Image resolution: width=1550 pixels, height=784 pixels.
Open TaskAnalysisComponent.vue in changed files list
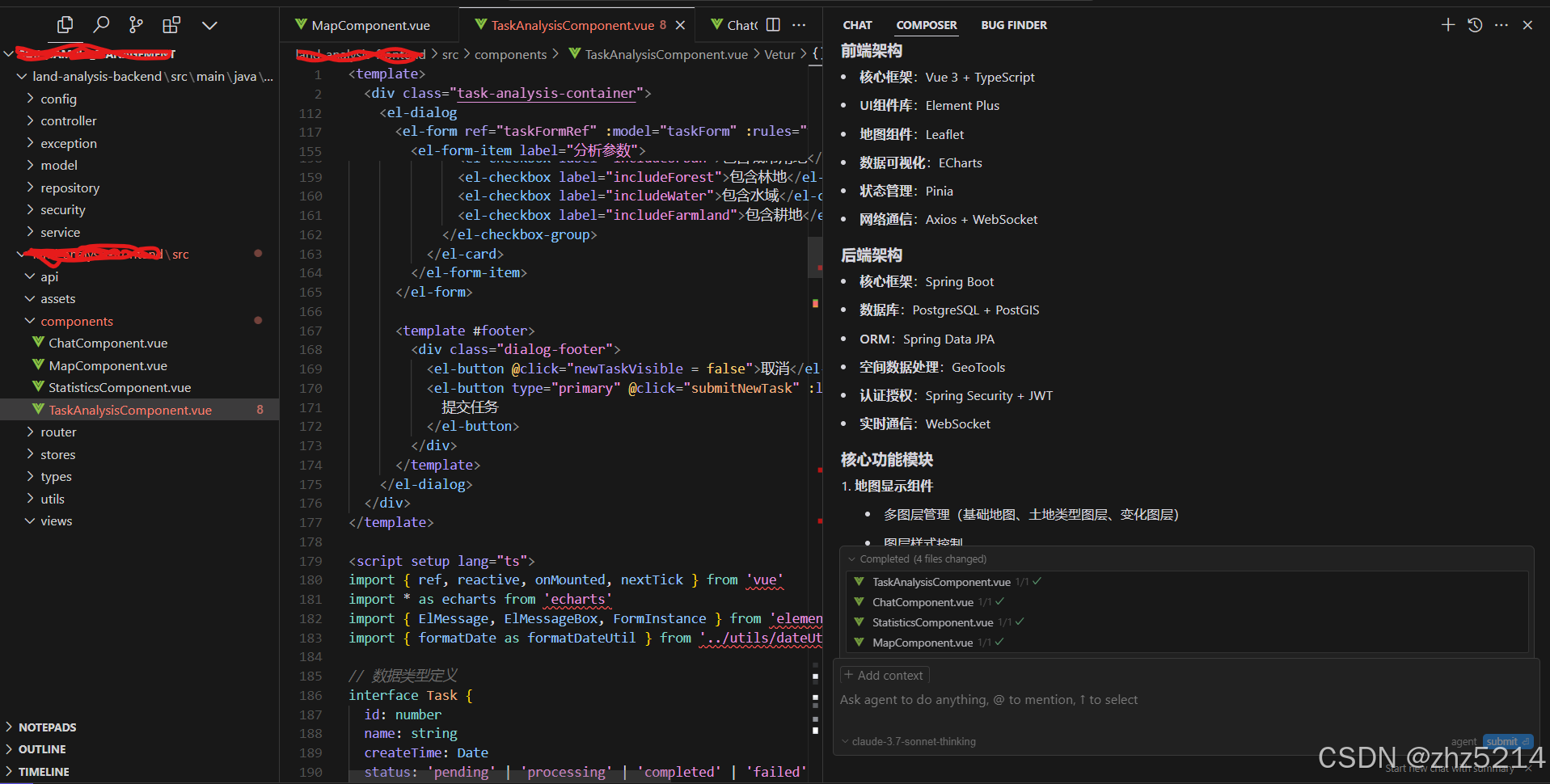pyautogui.click(x=941, y=582)
